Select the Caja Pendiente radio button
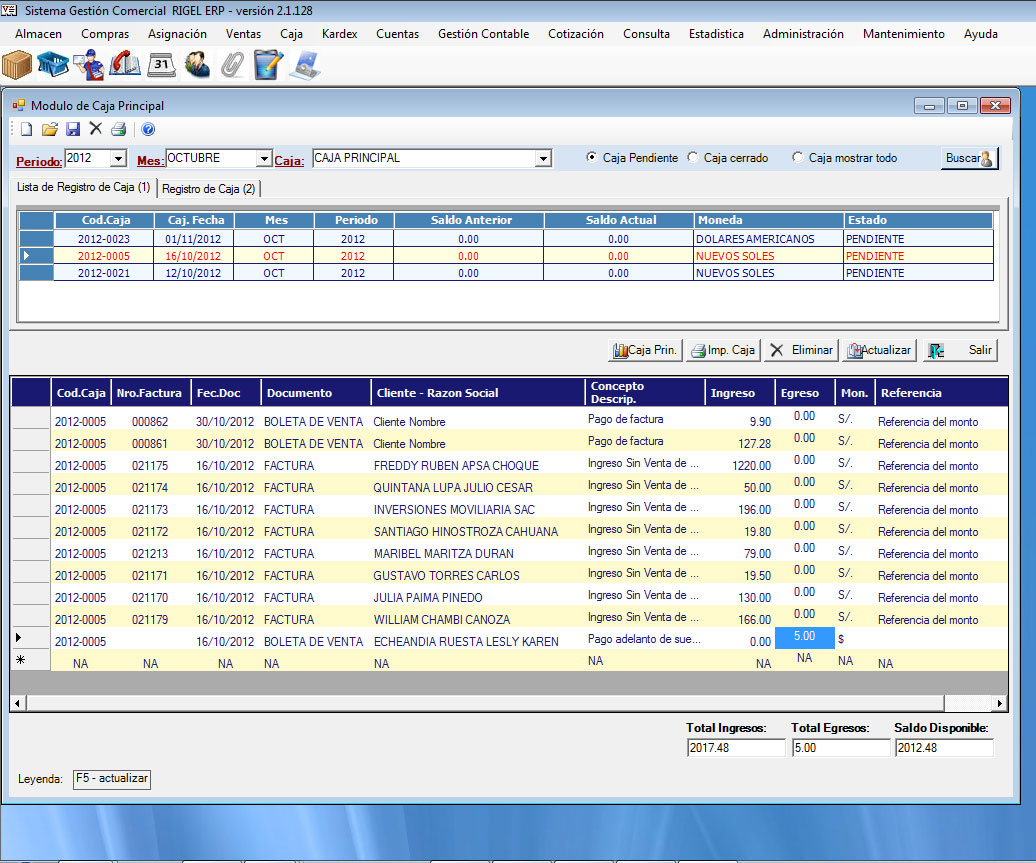This screenshot has width=1036, height=863. coord(592,158)
